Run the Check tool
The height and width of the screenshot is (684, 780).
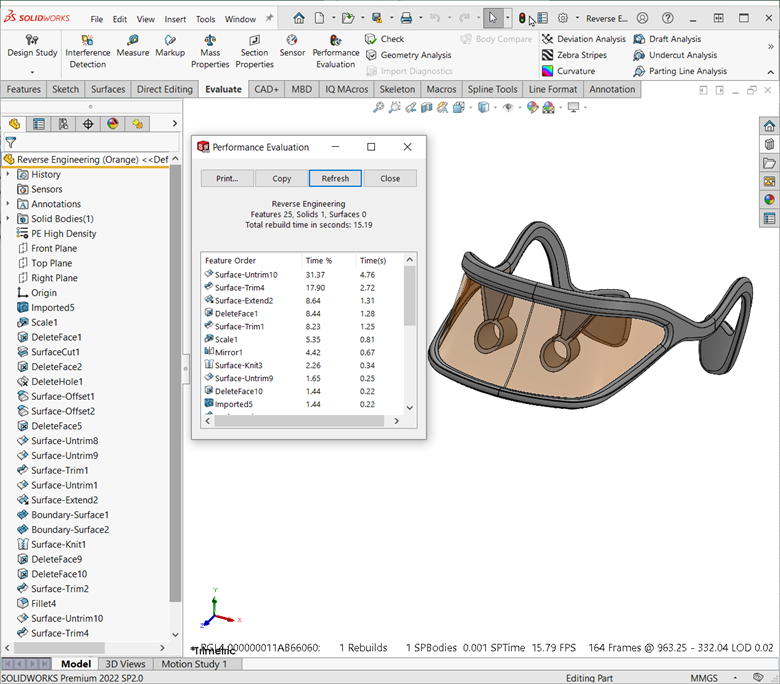tap(385, 39)
